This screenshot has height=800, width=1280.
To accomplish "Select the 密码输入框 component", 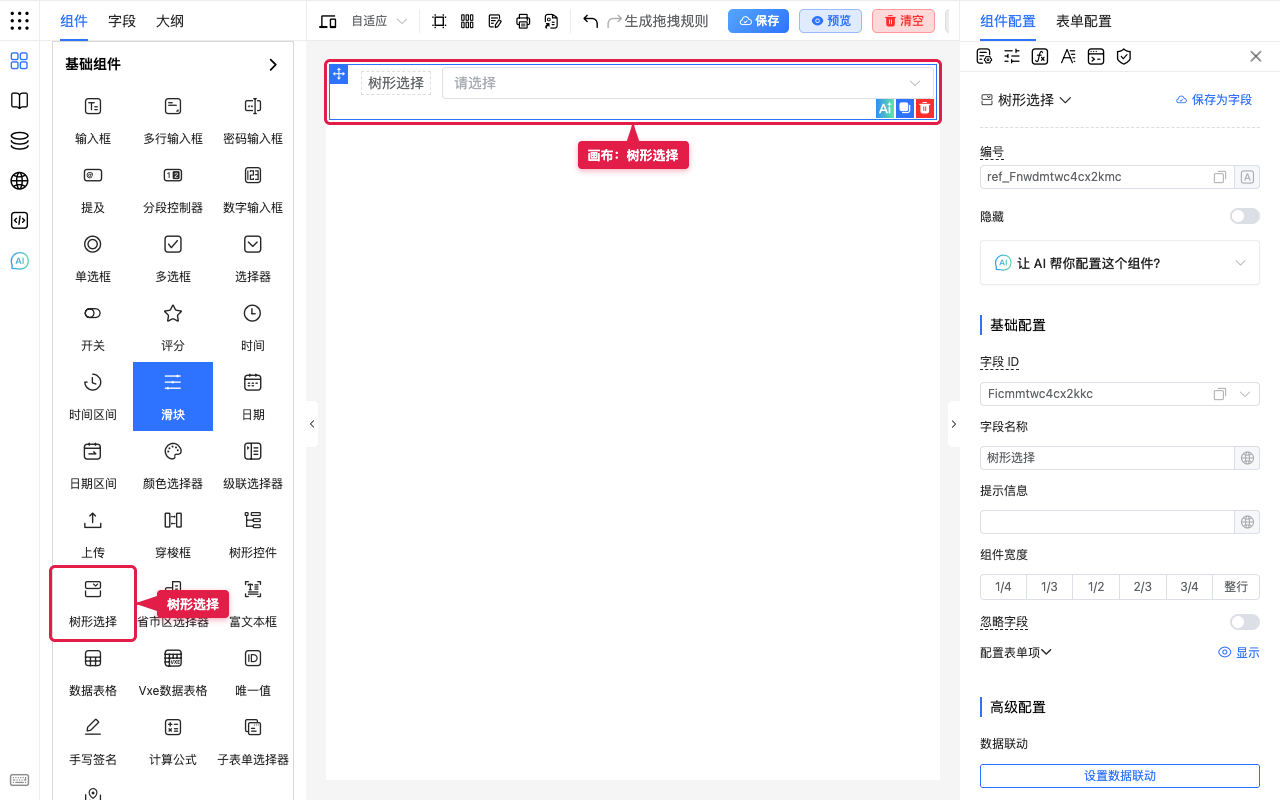I will tap(253, 120).
